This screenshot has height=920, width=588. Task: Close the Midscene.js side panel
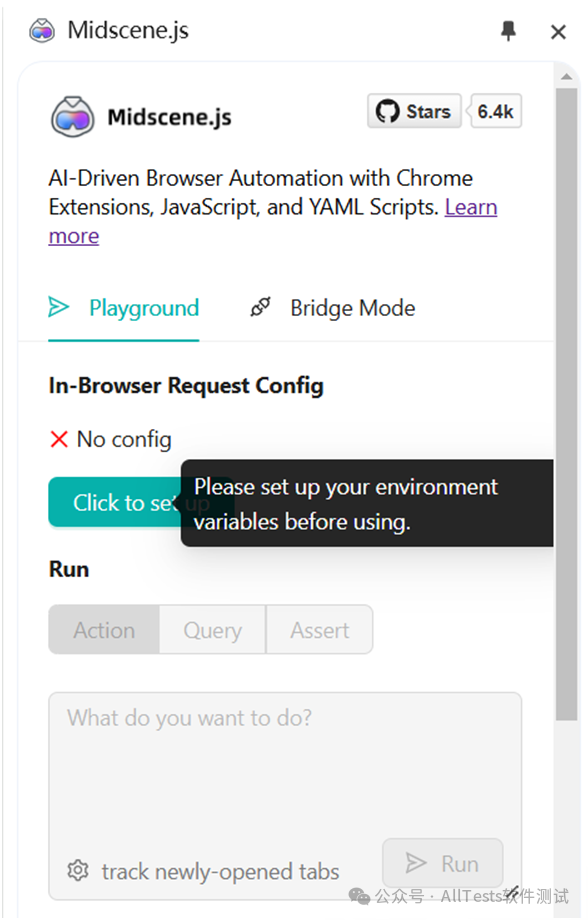tap(558, 32)
